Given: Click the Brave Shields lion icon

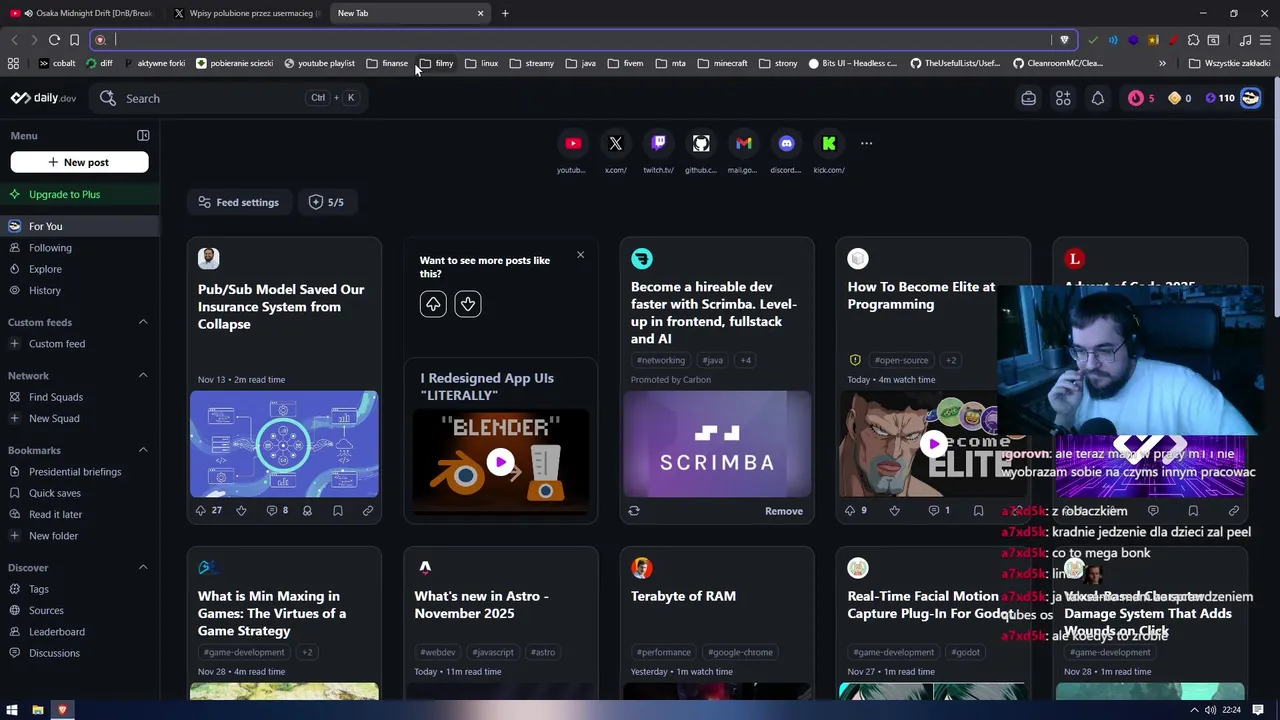Looking at the screenshot, I should click(1064, 40).
